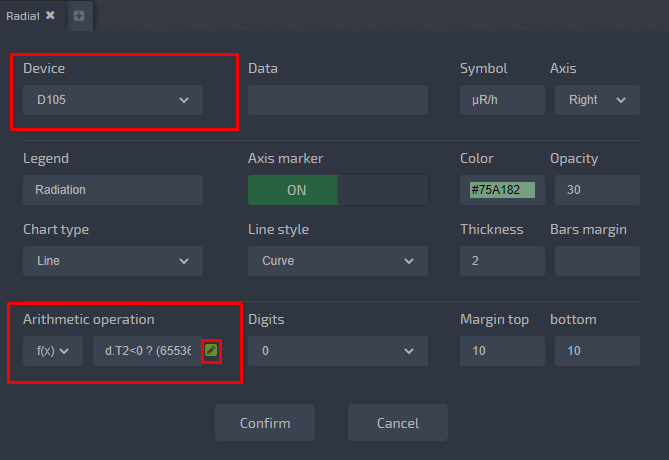Image resolution: width=669 pixels, height=460 pixels.
Task: Cancel the chart settings dialog
Action: pyautogui.click(x=398, y=422)
